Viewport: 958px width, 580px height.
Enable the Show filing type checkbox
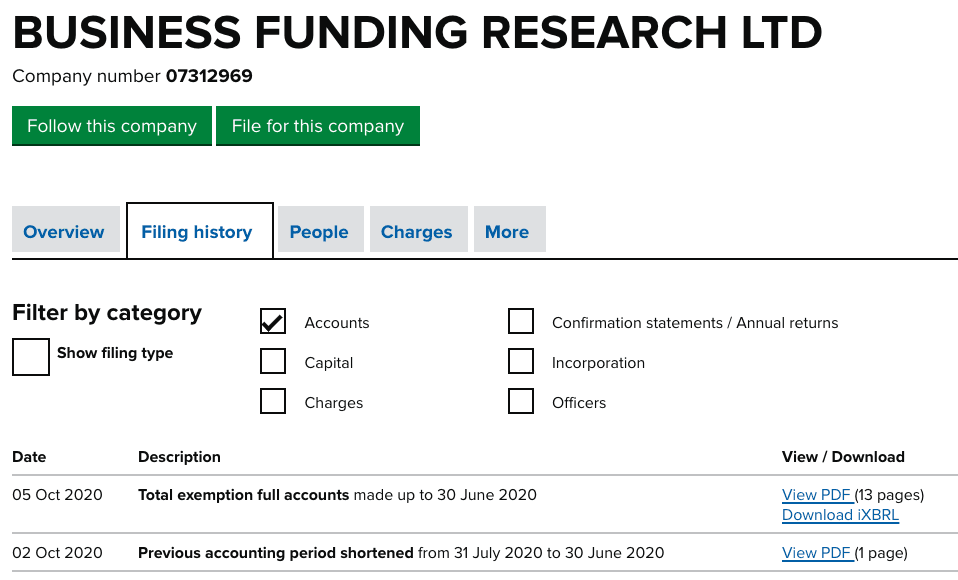(x=31, y=357)
